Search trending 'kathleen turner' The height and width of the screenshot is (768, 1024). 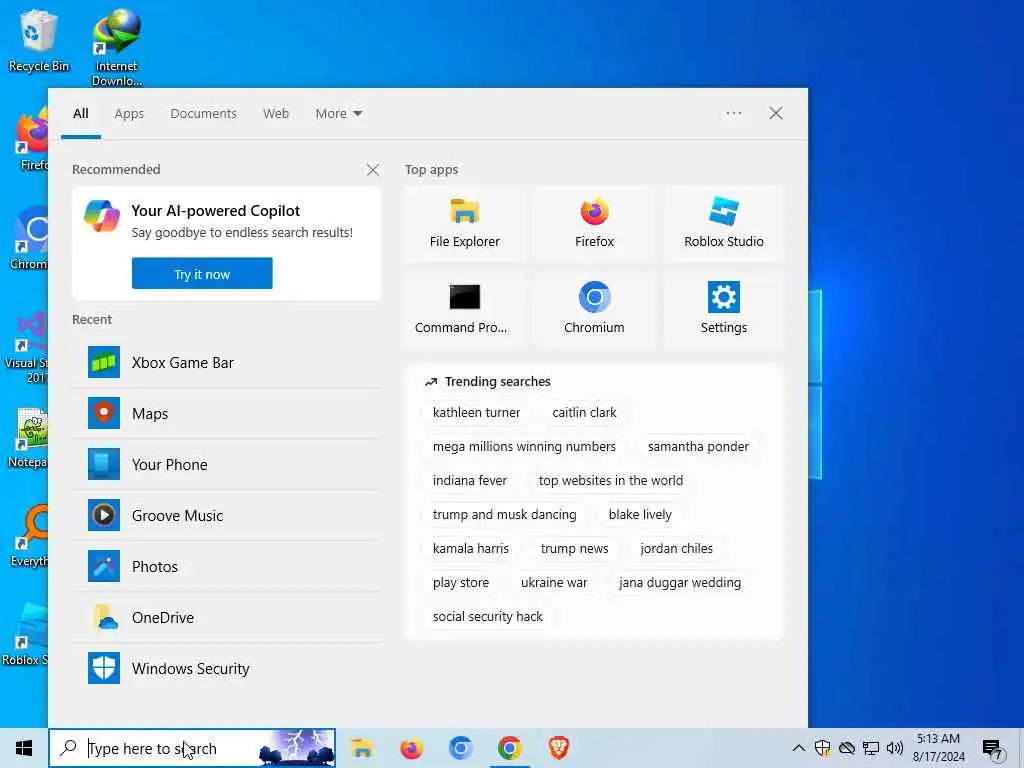click(x=476, y=413)
